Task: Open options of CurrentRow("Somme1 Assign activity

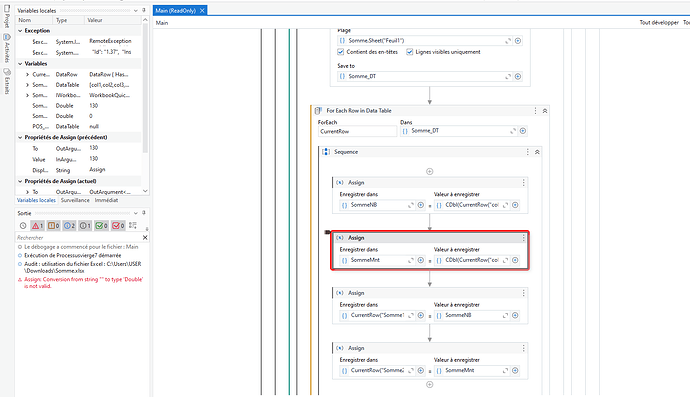Action: coord(523,293)
